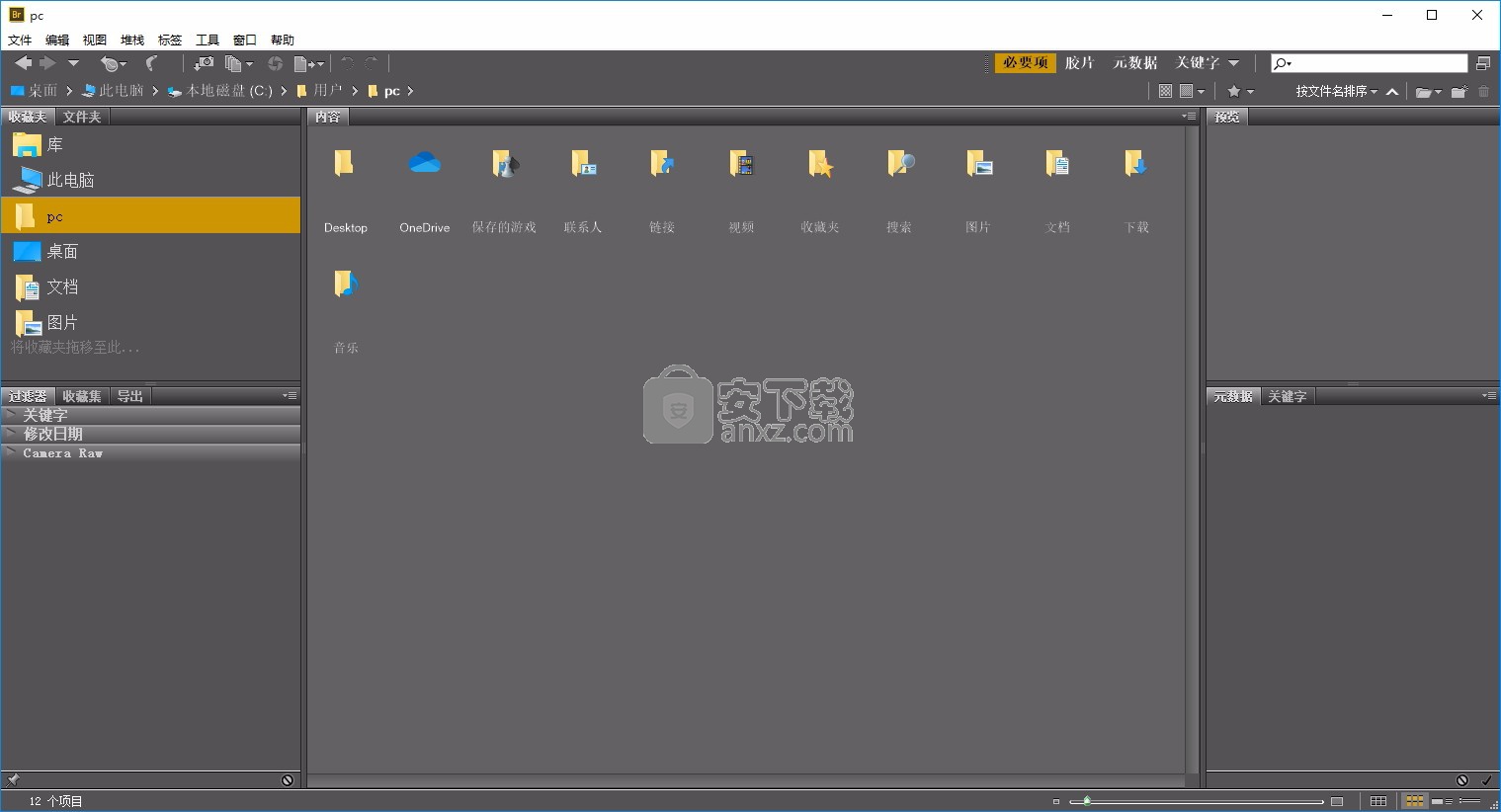Open the 视图 menu
This screenshot has width=1501, height=812.
(95, 41)
